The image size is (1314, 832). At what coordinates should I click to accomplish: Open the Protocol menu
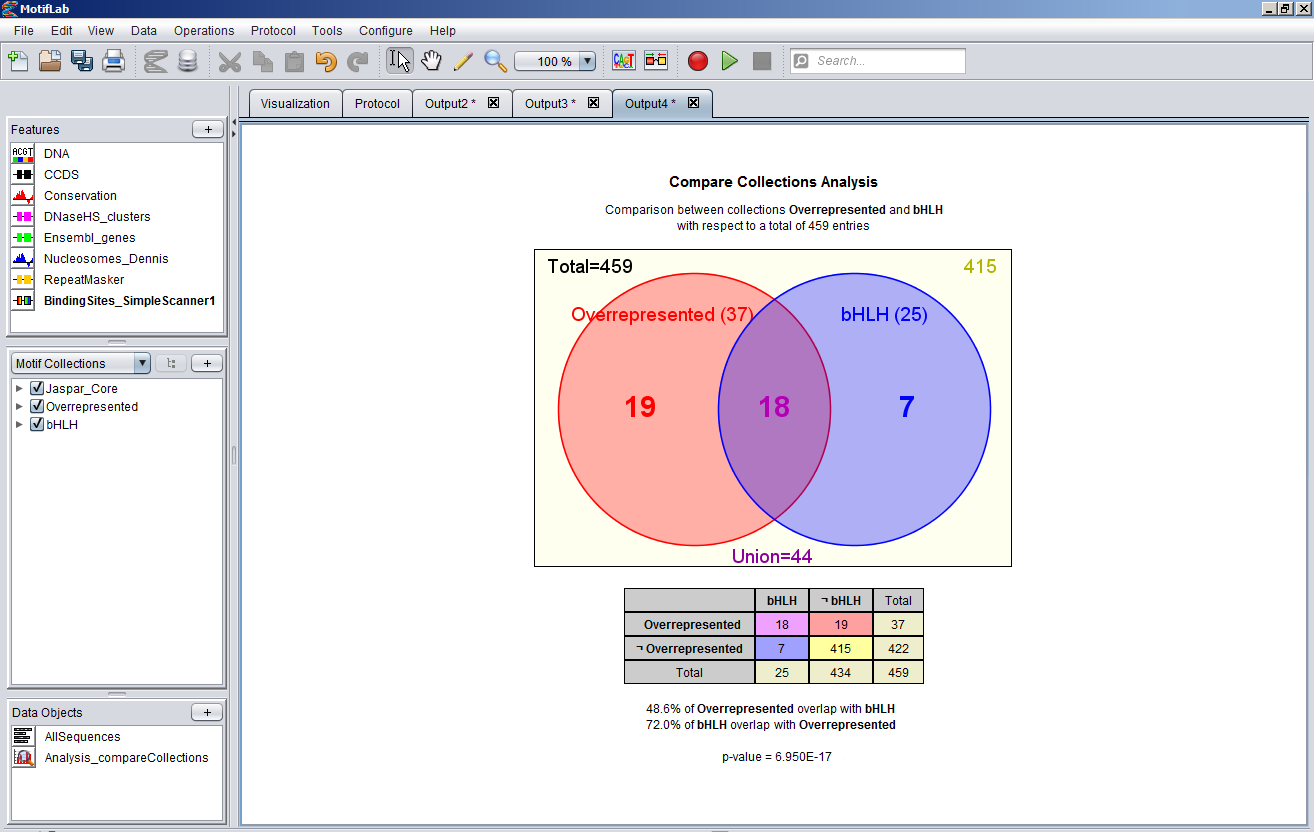click(x=273, y=30)
